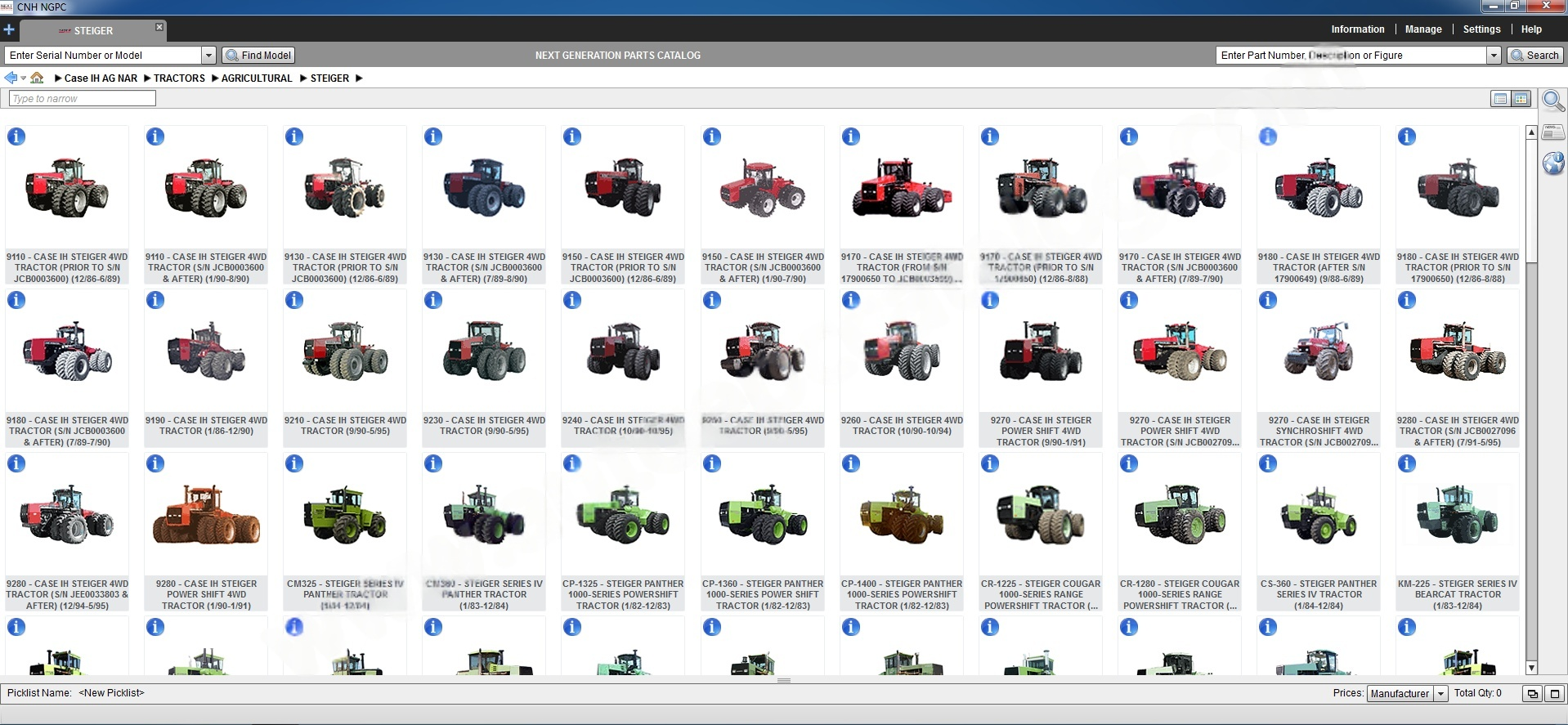The width and height of the screenshot is (1568, 725).
Task: Click the scrollbar down arrow
Action: (x=1531, y=668)
